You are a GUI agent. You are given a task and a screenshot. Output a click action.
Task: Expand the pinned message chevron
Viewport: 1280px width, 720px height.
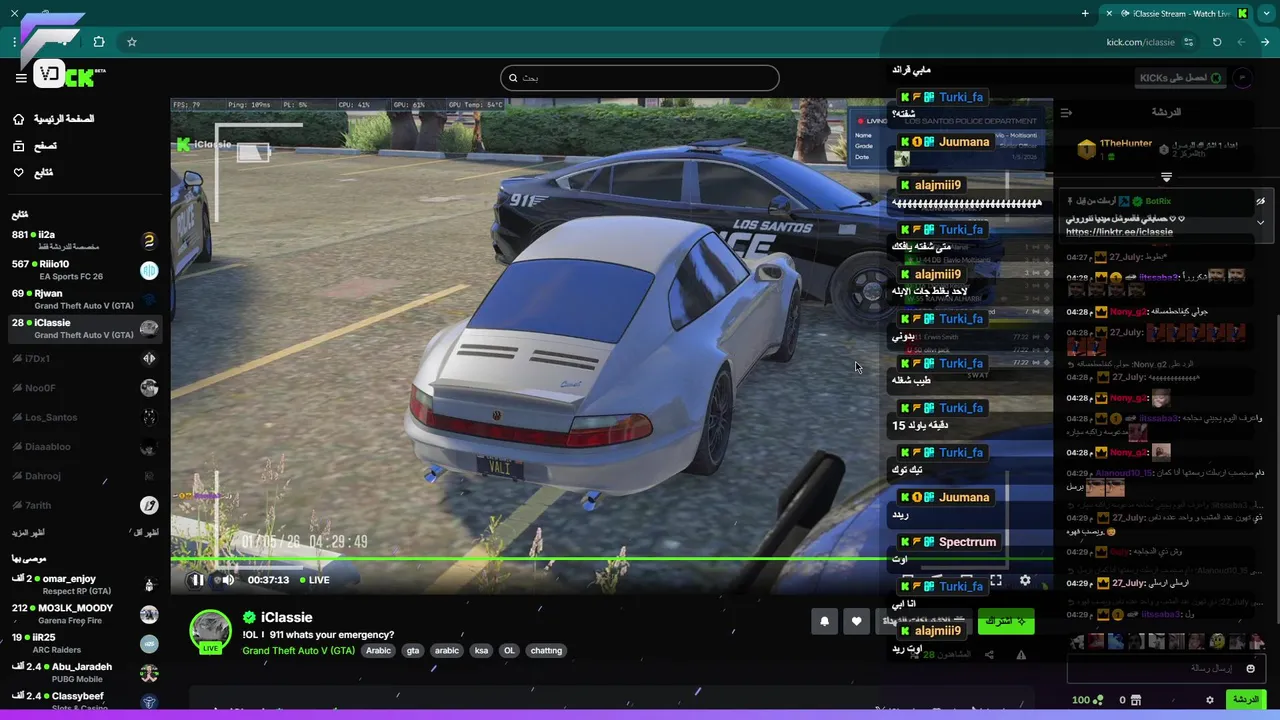tap(1260, 223)
